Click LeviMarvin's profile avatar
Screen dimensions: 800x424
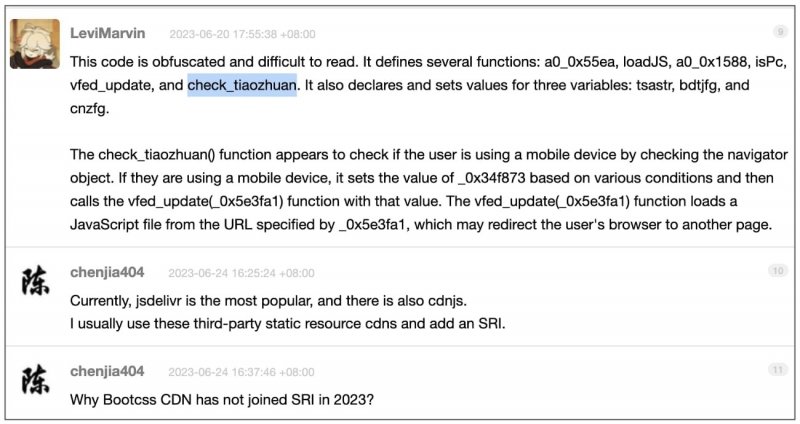pyautogui.click(x=35, y=42)
